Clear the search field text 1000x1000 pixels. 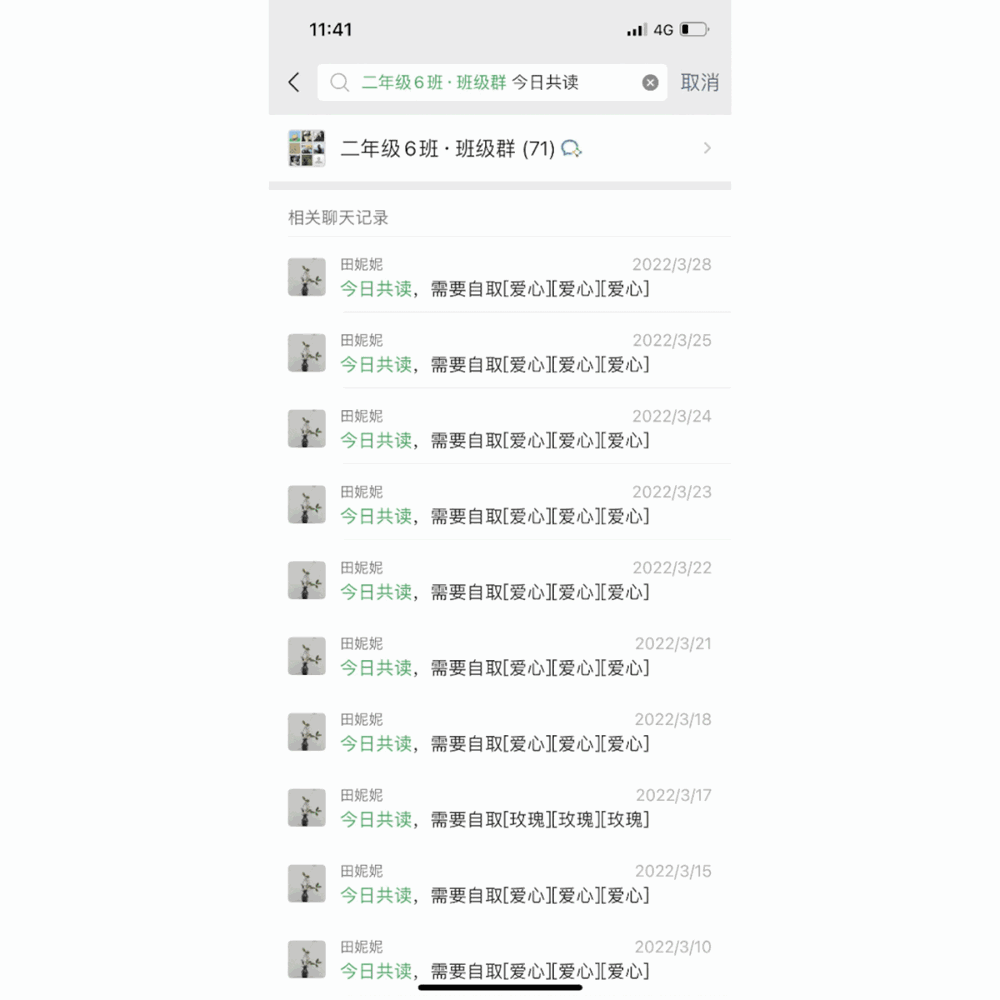[x=650, y=82]
